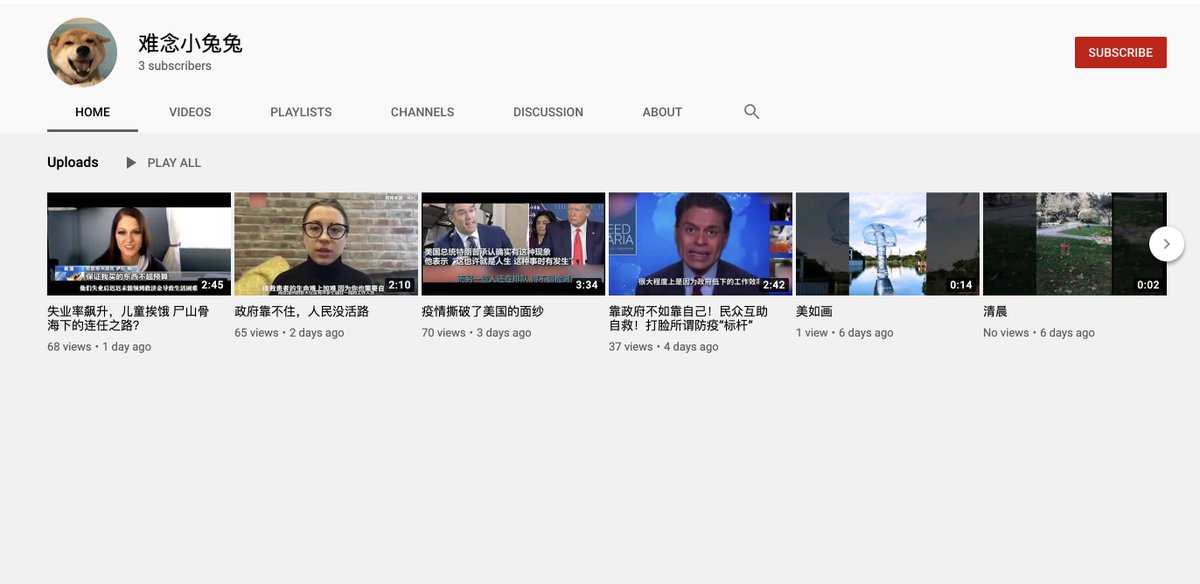The height and width of the screenshot is (584, 1200).
Task: Open video title 美如画
Action: tap(814, 311)
